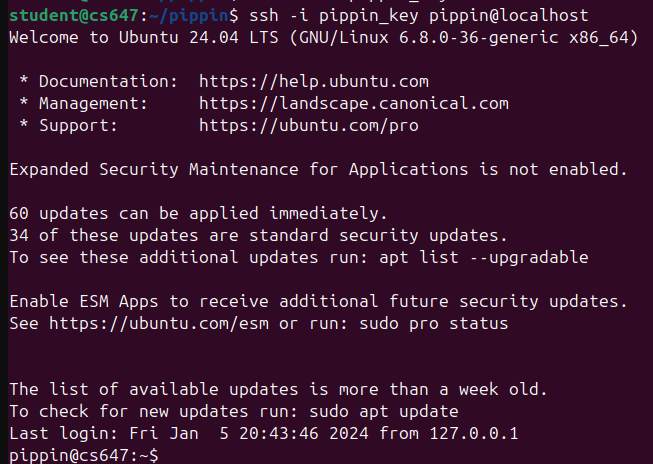Open the https://landscape.canonical.com management link
Image resolution: width=653 pixels, height=464 pixels.
353,103
